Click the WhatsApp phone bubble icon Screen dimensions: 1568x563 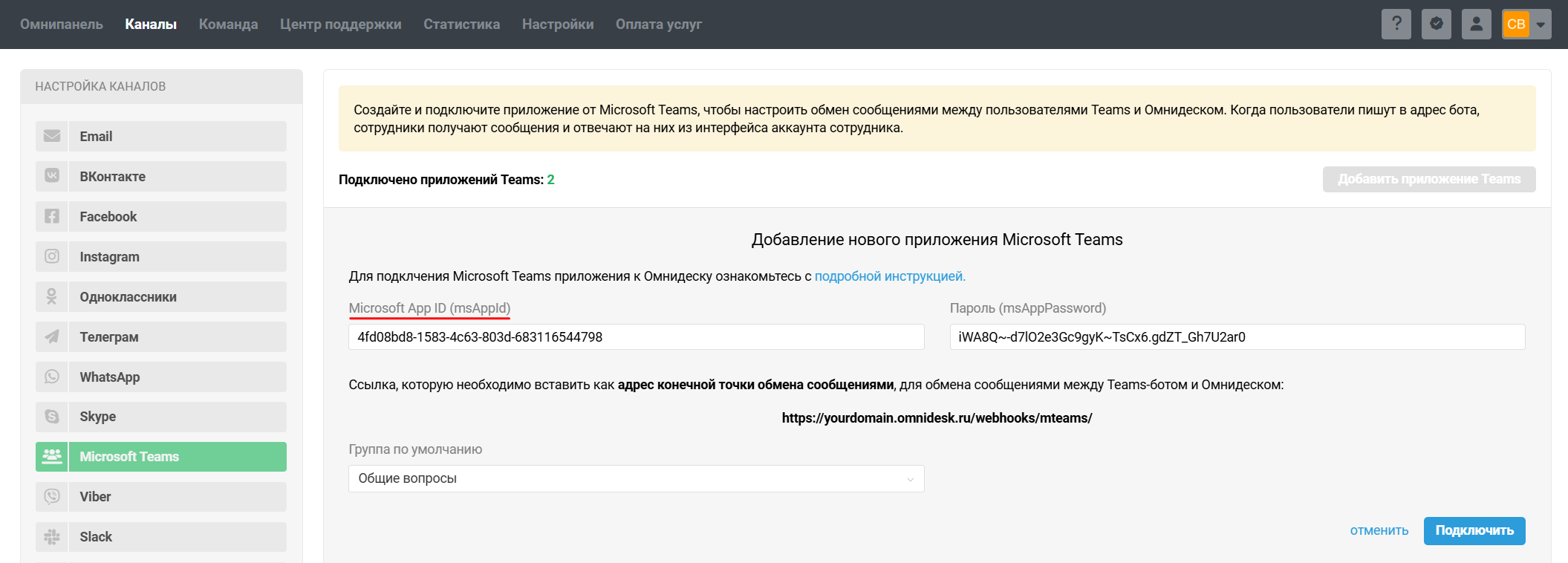52,377
